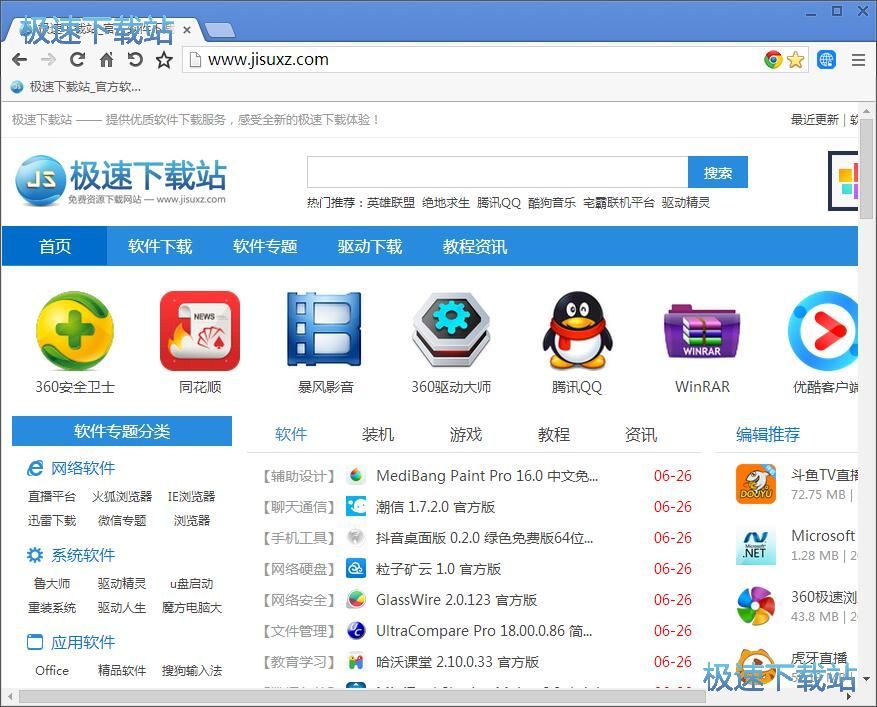Reload the page with the refresh icon

click(77, 59)
